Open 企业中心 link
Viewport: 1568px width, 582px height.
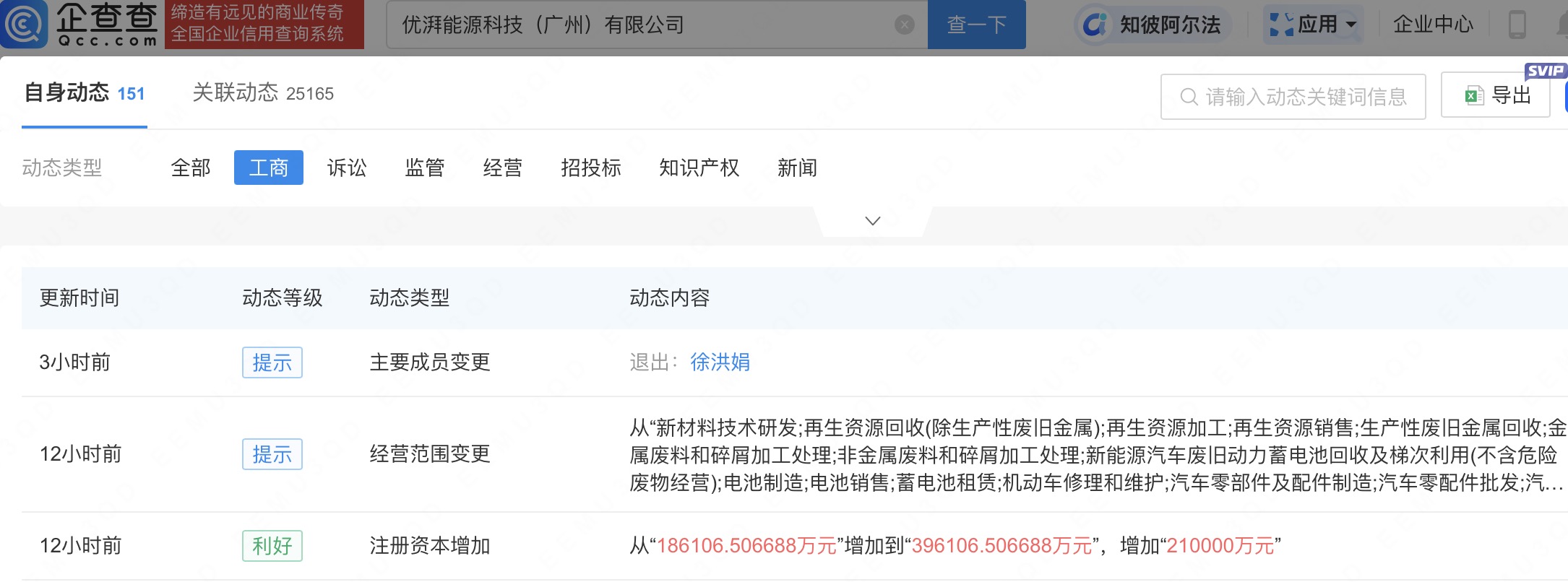coord(1434,25)
